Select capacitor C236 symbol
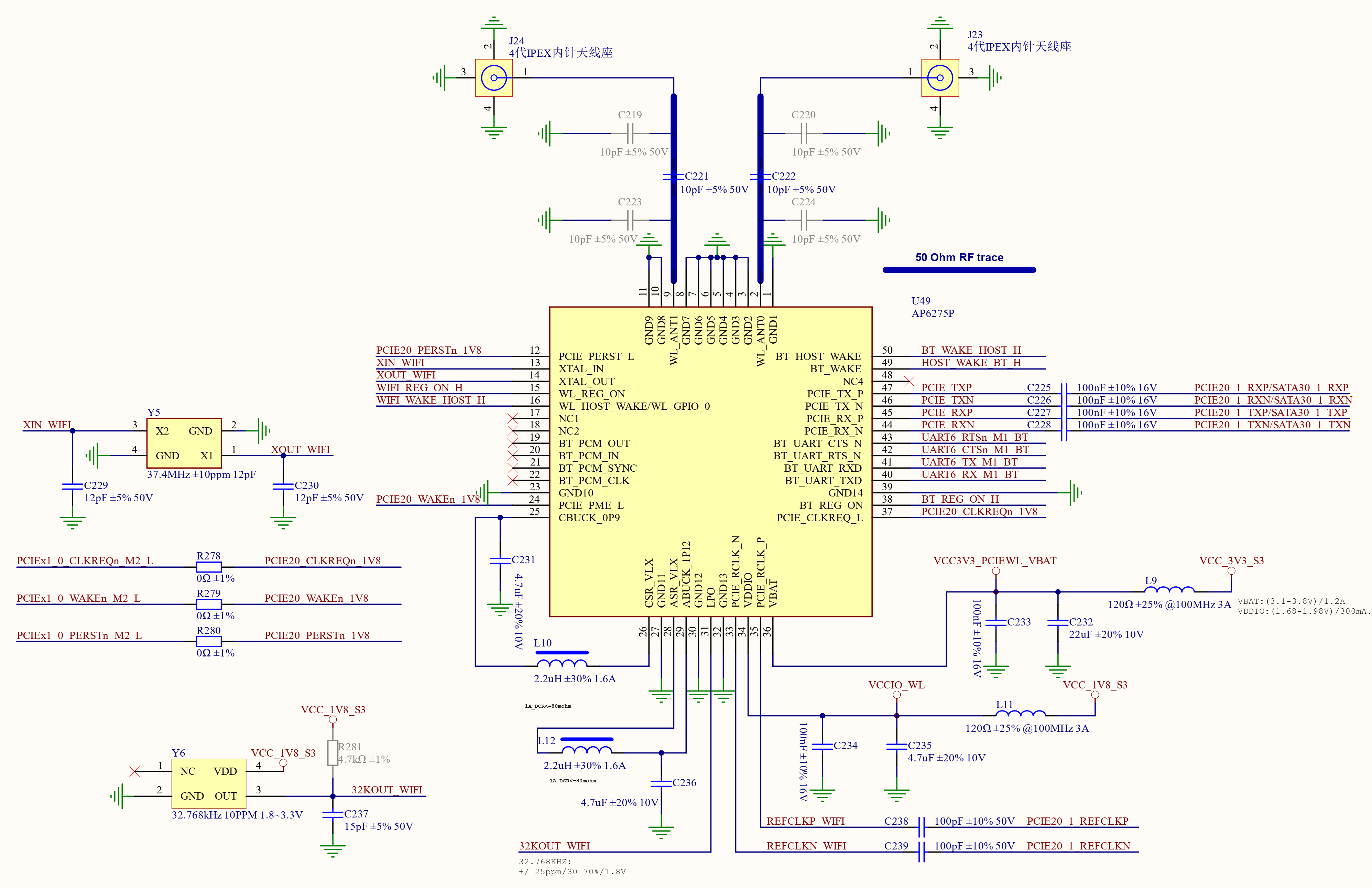This screenshot has width=1372, height=888. click(x=661, y=784)
